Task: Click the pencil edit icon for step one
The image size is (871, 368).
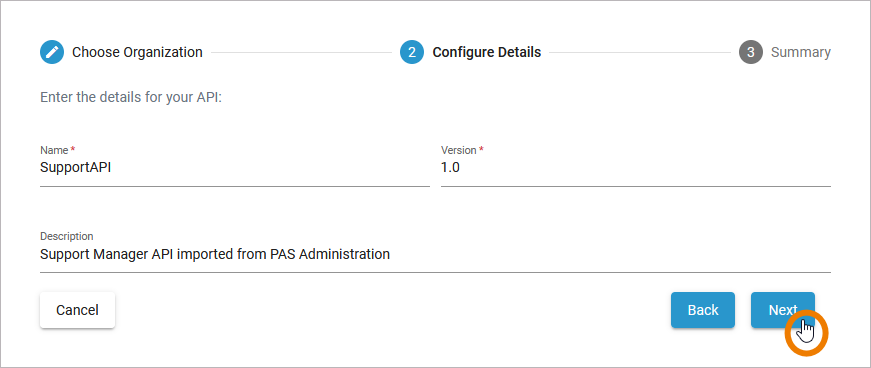Action: (52, 53)
